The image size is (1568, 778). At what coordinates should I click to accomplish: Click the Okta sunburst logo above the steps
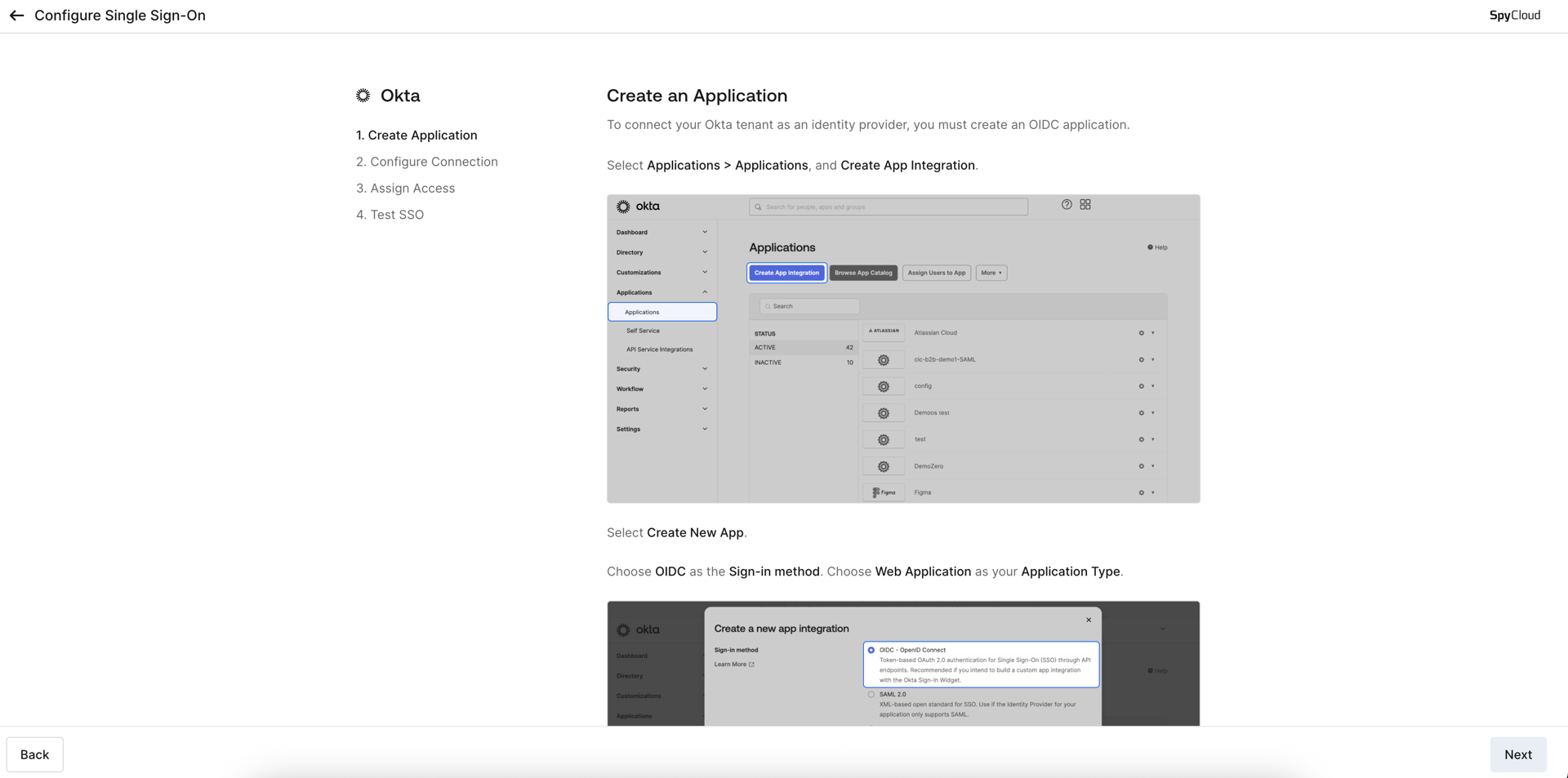363,96
